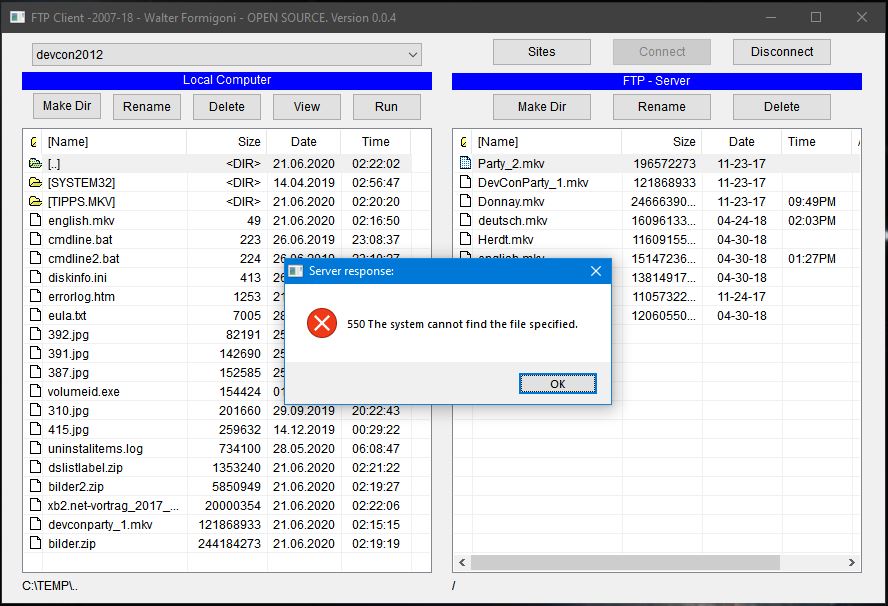Screen dimensions: 888x606
Task: Select size 196572273 of Party_2.mkv
Action: coord(664,164)
